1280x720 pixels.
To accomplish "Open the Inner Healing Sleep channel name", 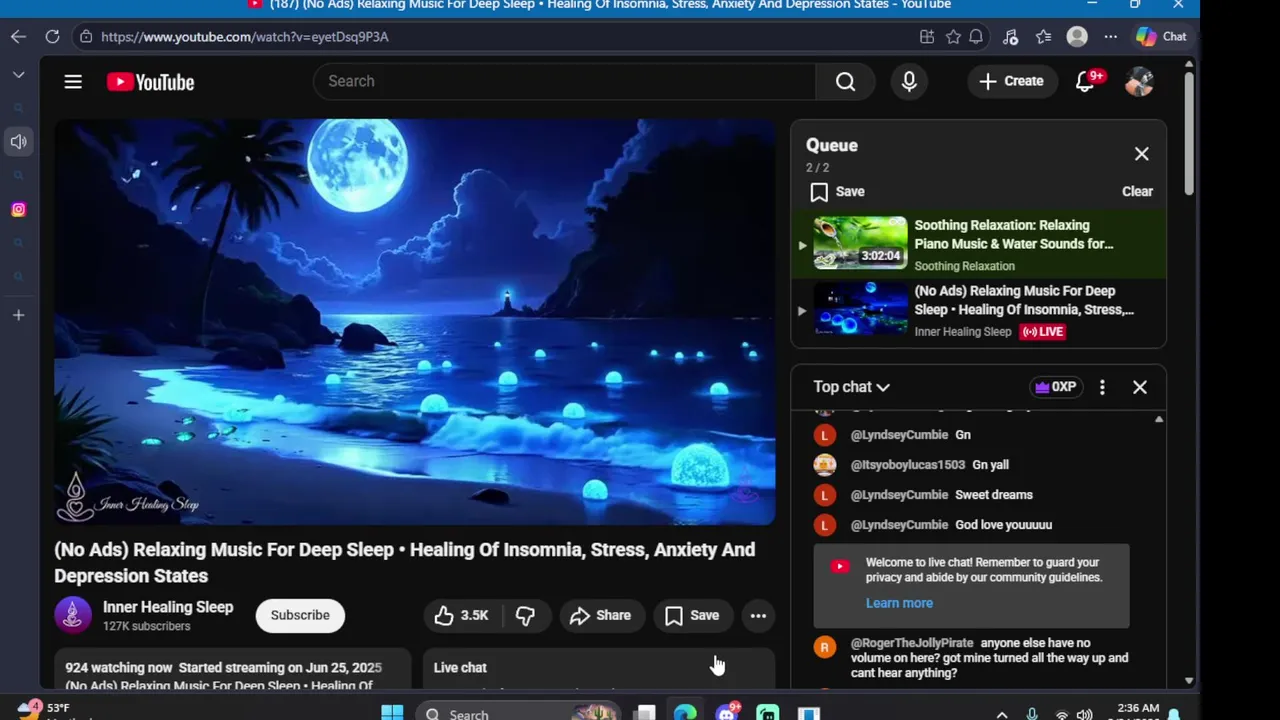I will [168, 607].
